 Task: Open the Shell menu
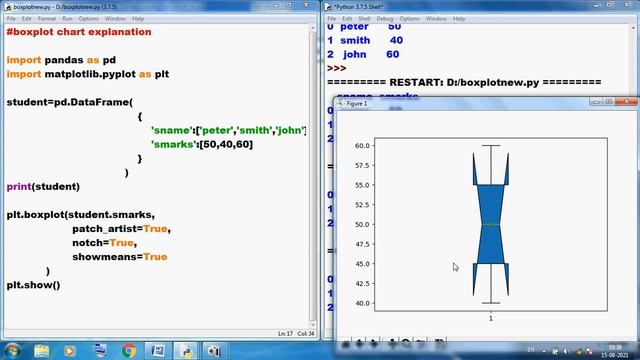(364, 19)
